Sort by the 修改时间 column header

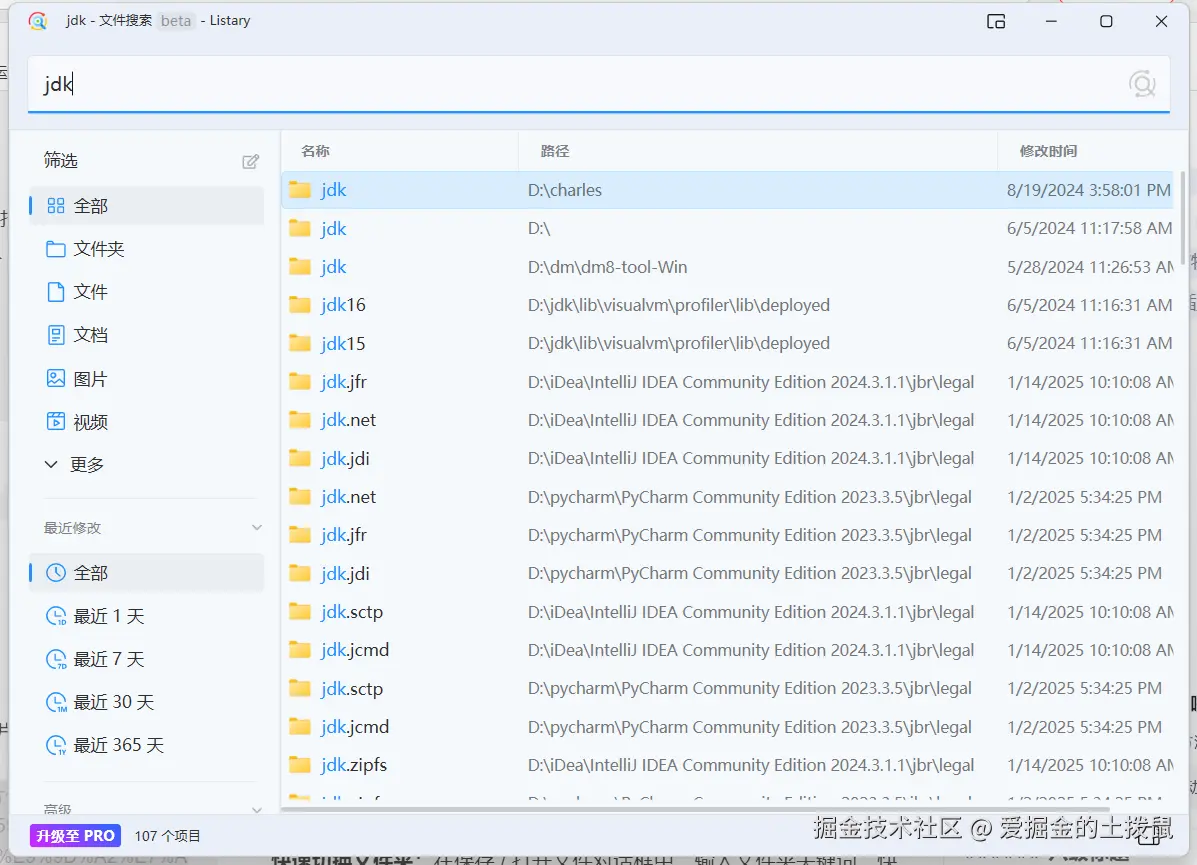(1048, 151)
